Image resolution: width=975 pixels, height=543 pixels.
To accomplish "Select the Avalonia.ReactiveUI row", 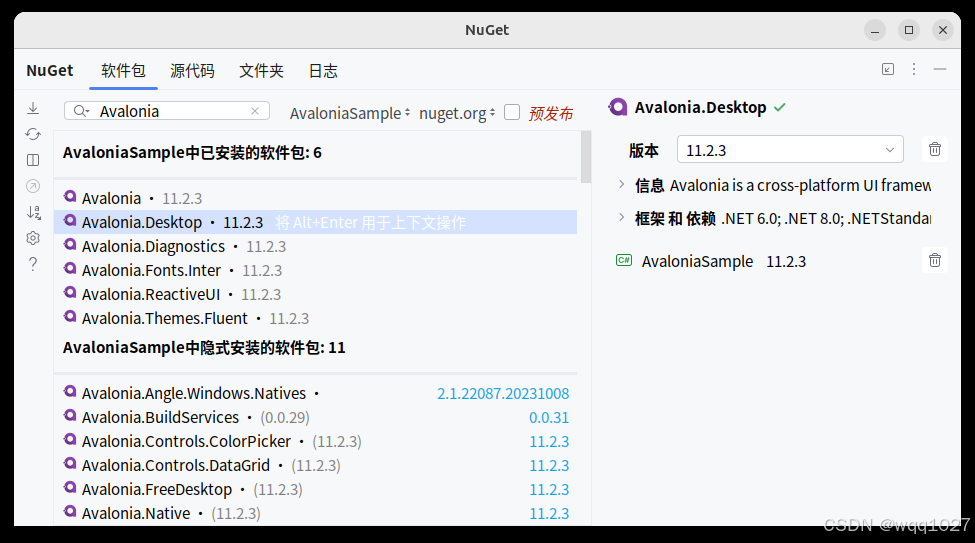I will pos(315,294).
